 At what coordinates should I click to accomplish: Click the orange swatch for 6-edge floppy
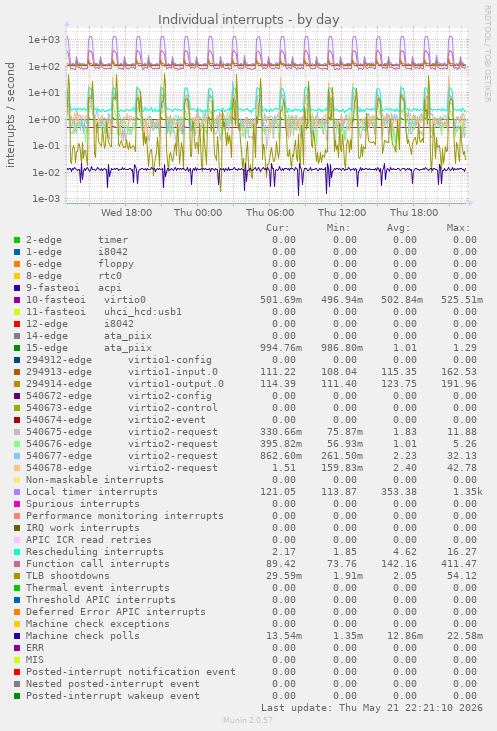[17, 264]
